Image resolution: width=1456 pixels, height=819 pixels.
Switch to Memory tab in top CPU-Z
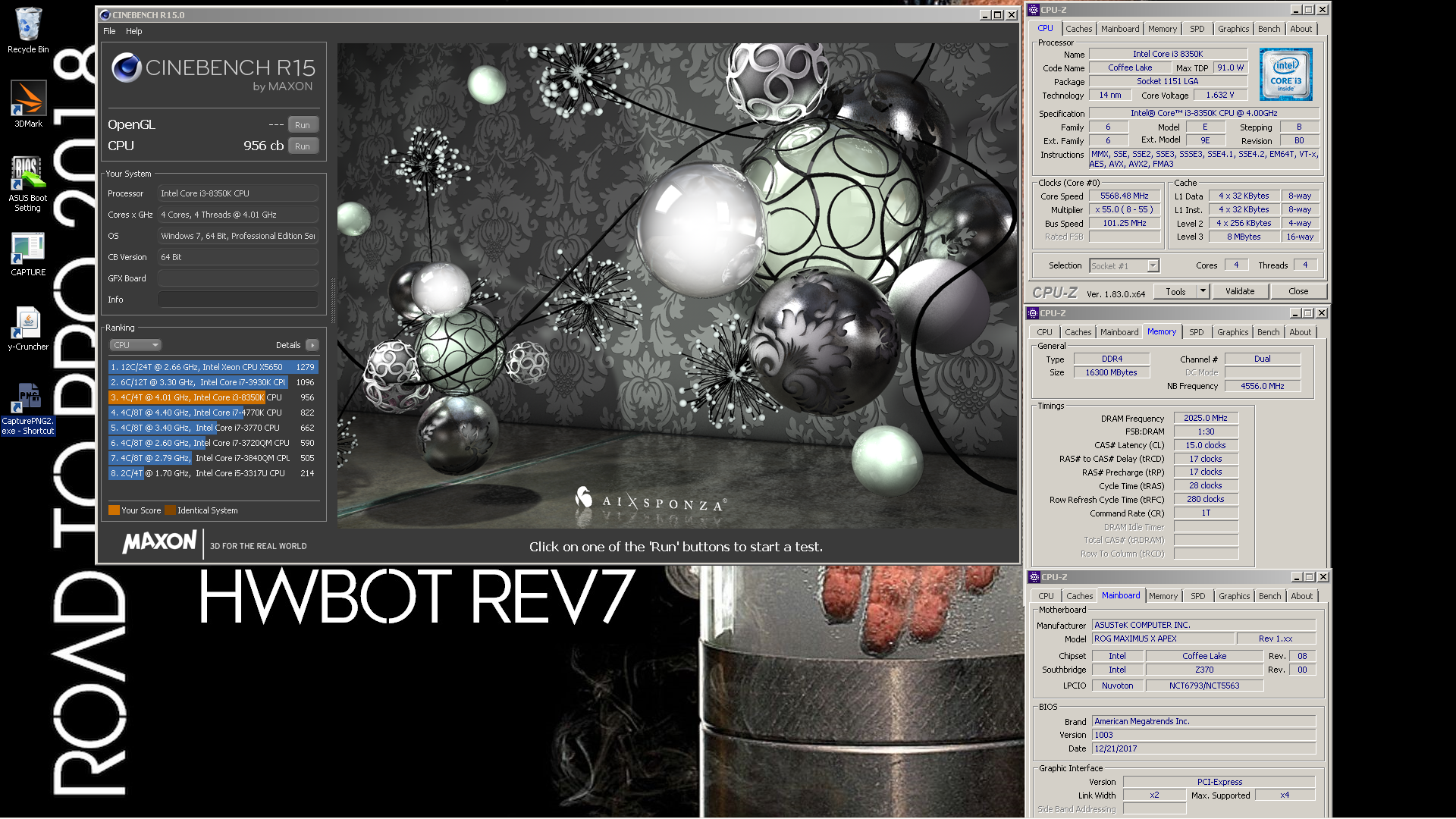tap(1163, 29)
